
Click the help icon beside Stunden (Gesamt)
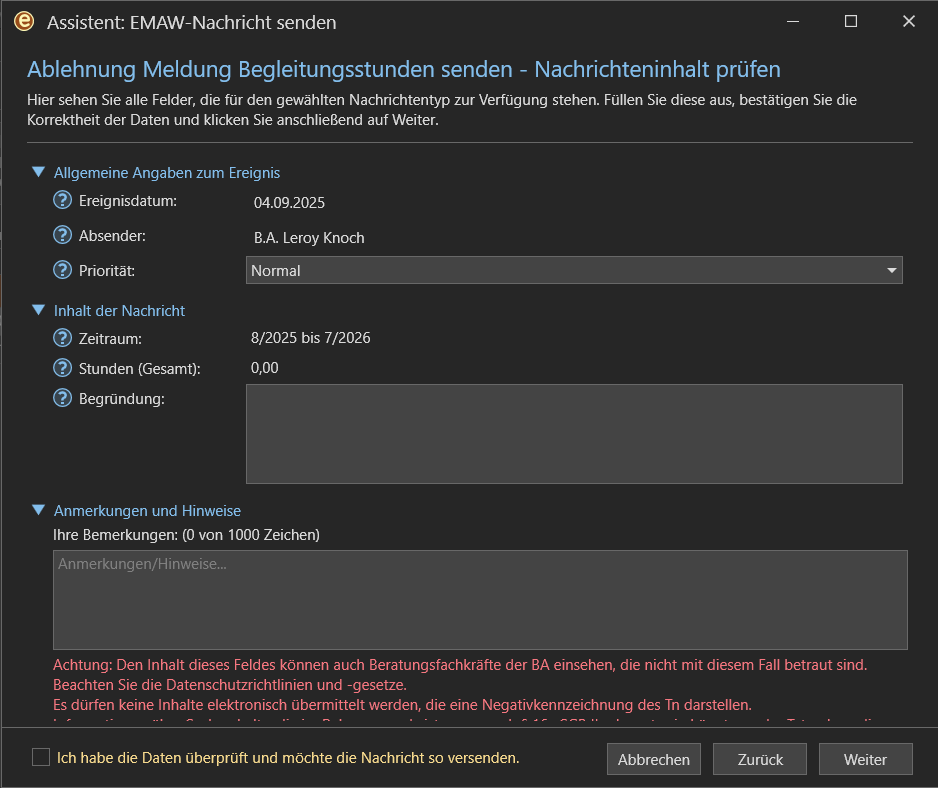62,368
